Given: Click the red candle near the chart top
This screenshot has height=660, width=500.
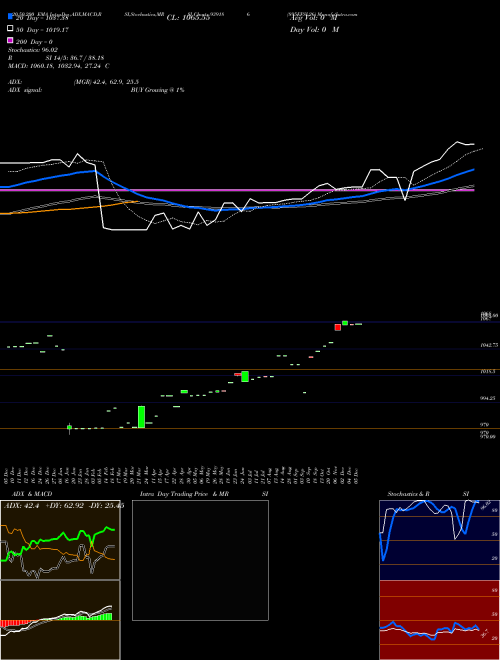Looking at the screenshot, I should [x=338, y=327].
